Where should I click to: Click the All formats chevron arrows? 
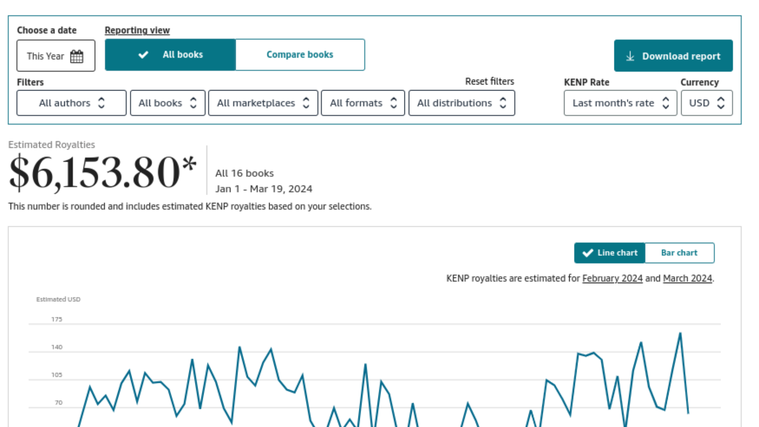pos(394,103)
